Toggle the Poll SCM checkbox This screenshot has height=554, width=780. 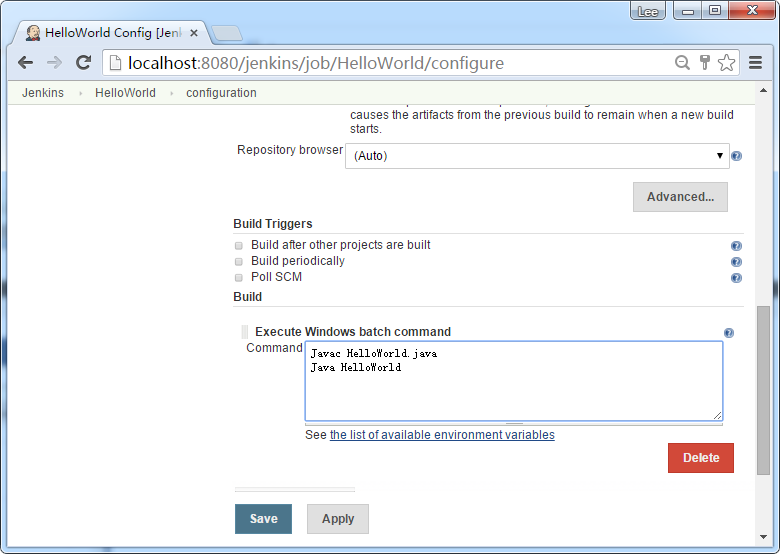[239, 277]
